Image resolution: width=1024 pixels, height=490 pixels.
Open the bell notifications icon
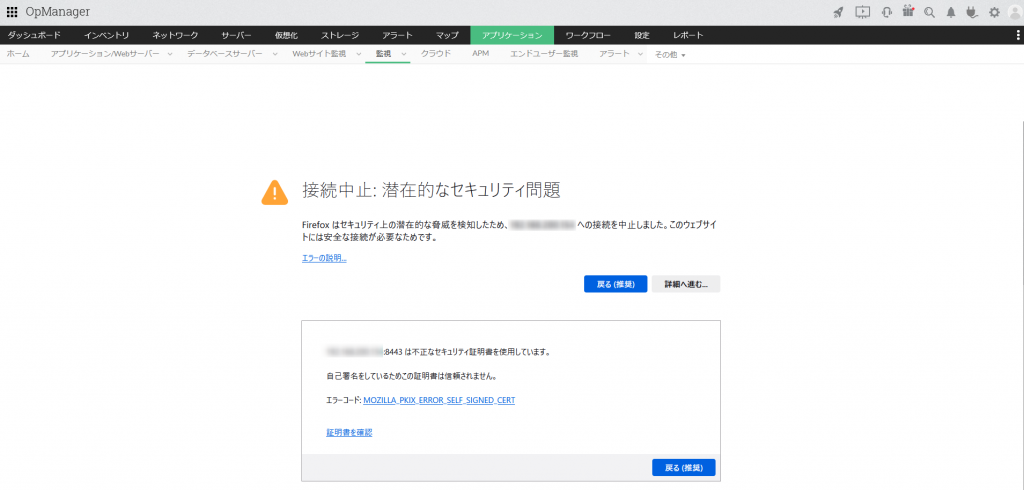pyautogui.click(x=951, y=12)
